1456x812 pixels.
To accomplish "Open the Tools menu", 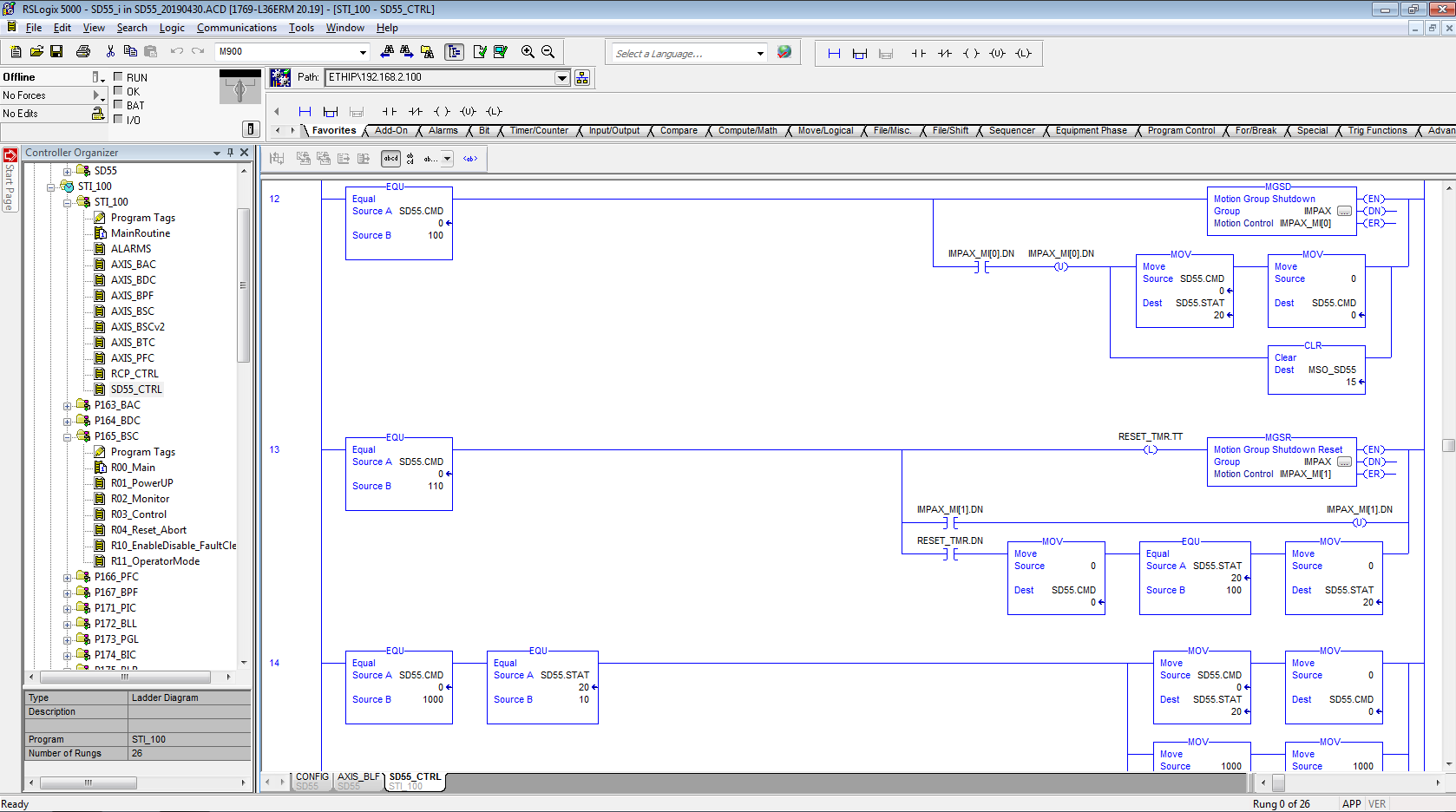I will (301, 28).
